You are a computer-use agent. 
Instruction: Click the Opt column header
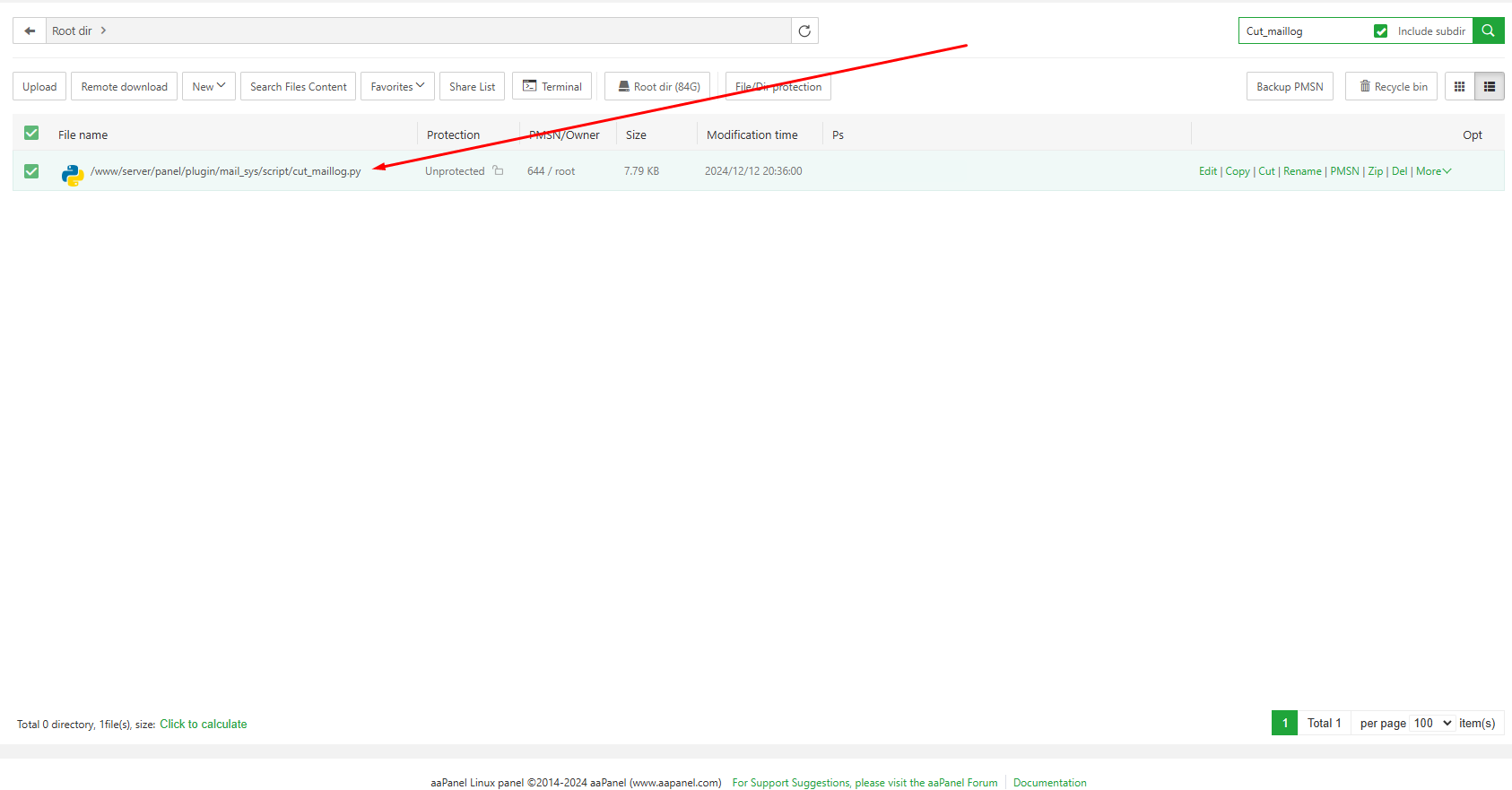pyautogui.click(x=1473, y=135)
